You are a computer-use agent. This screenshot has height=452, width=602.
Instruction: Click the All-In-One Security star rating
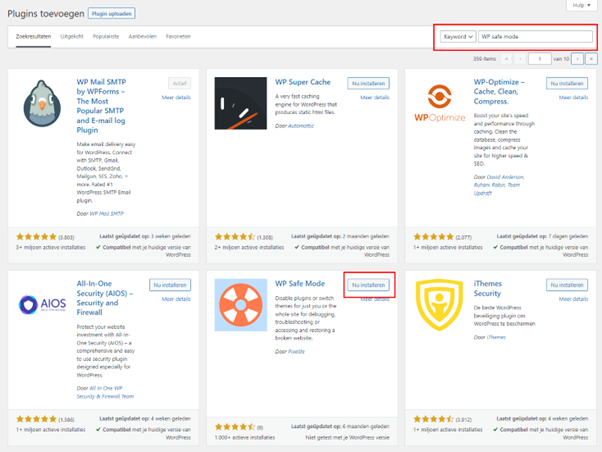[x=36, y=419]
